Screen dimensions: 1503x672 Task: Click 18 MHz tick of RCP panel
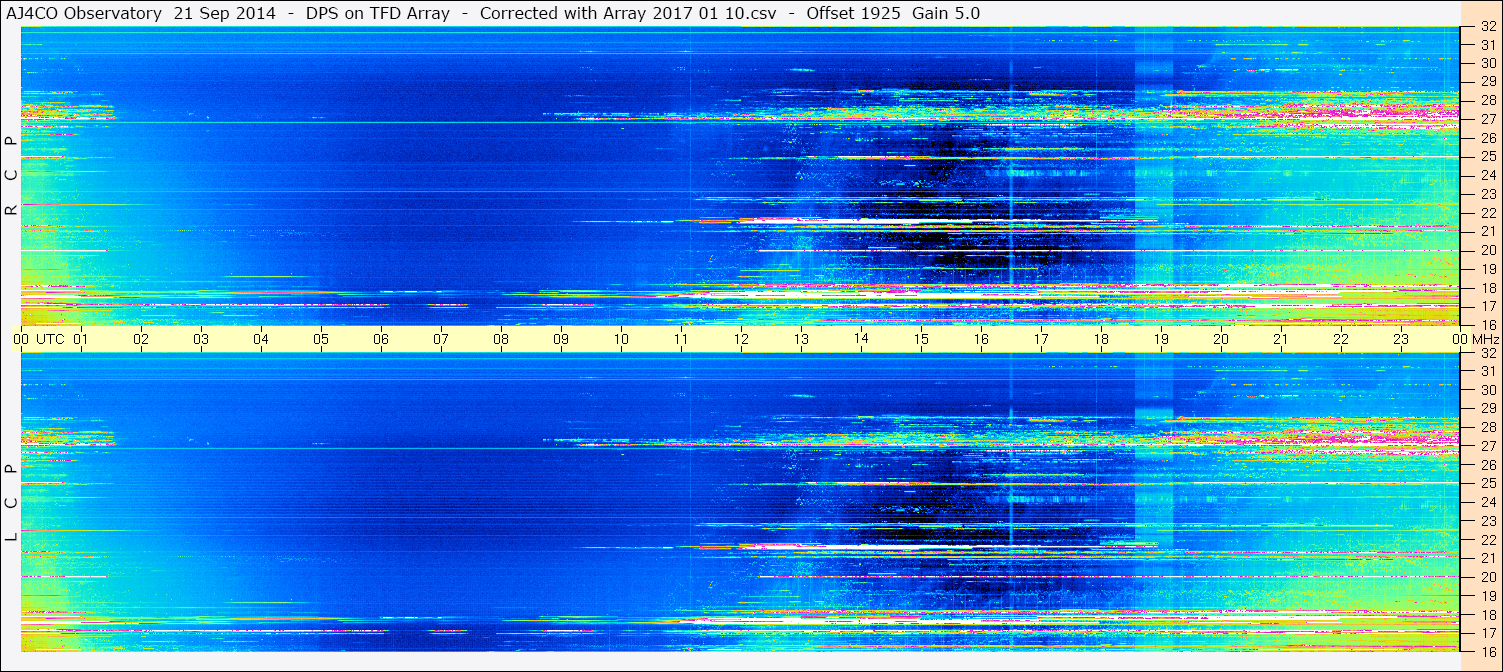pos(1488,287)
